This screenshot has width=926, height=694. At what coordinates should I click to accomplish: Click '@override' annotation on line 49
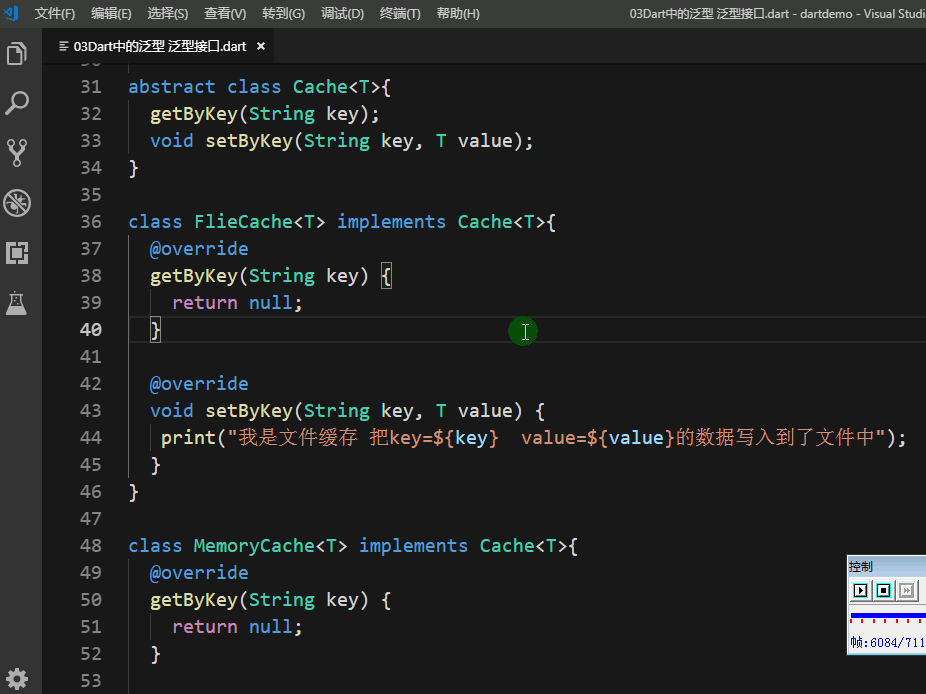click(x=199, y=573)
